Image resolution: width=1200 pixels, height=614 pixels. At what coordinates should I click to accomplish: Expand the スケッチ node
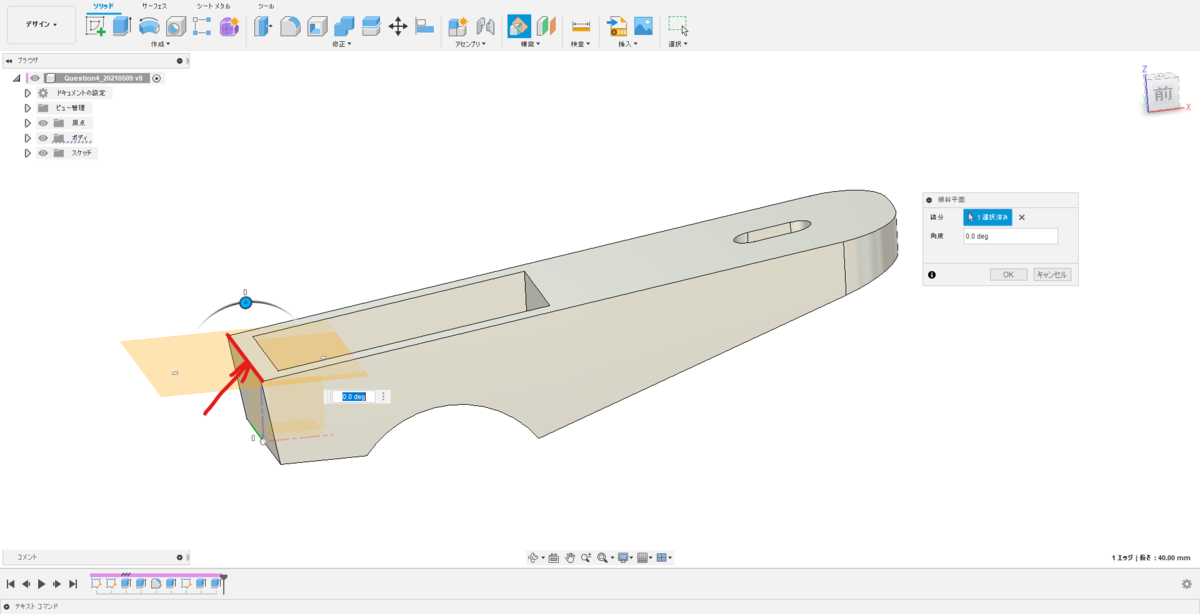(28, 153)
